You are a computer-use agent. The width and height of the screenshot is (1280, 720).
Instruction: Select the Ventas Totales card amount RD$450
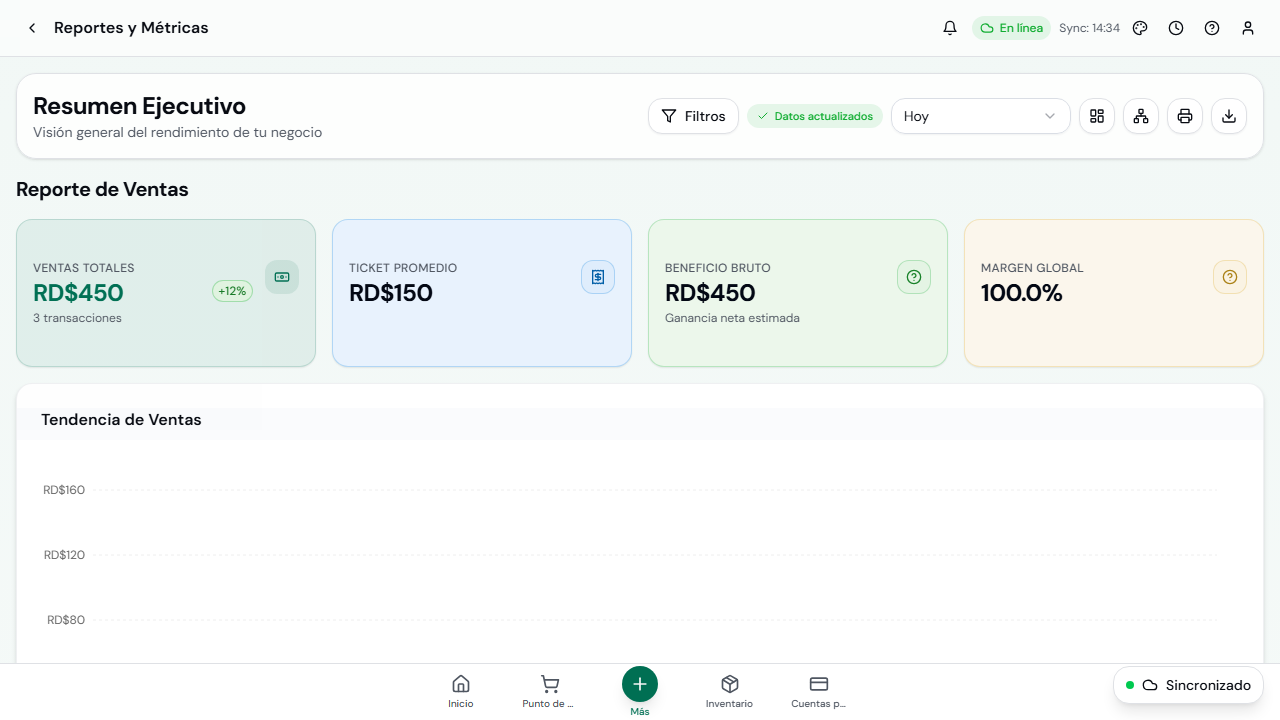(x=78, y=293)
